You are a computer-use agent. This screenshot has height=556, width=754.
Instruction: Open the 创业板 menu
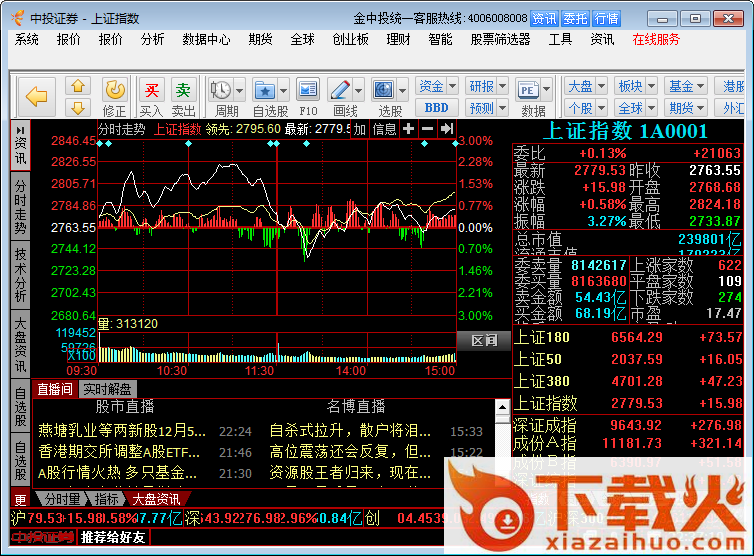click(351, 39)
